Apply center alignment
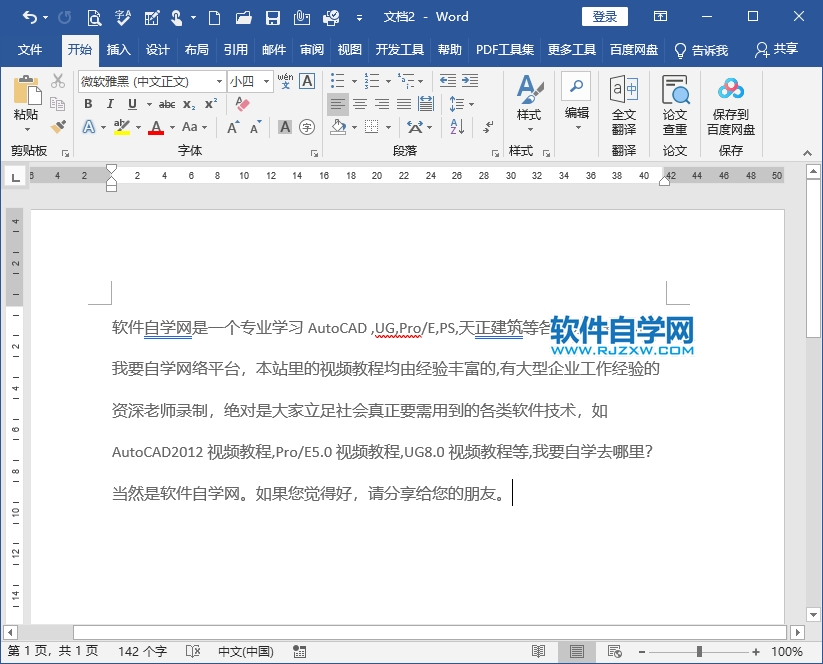This screenshot has width=823, height=664. tap(360, 105)
